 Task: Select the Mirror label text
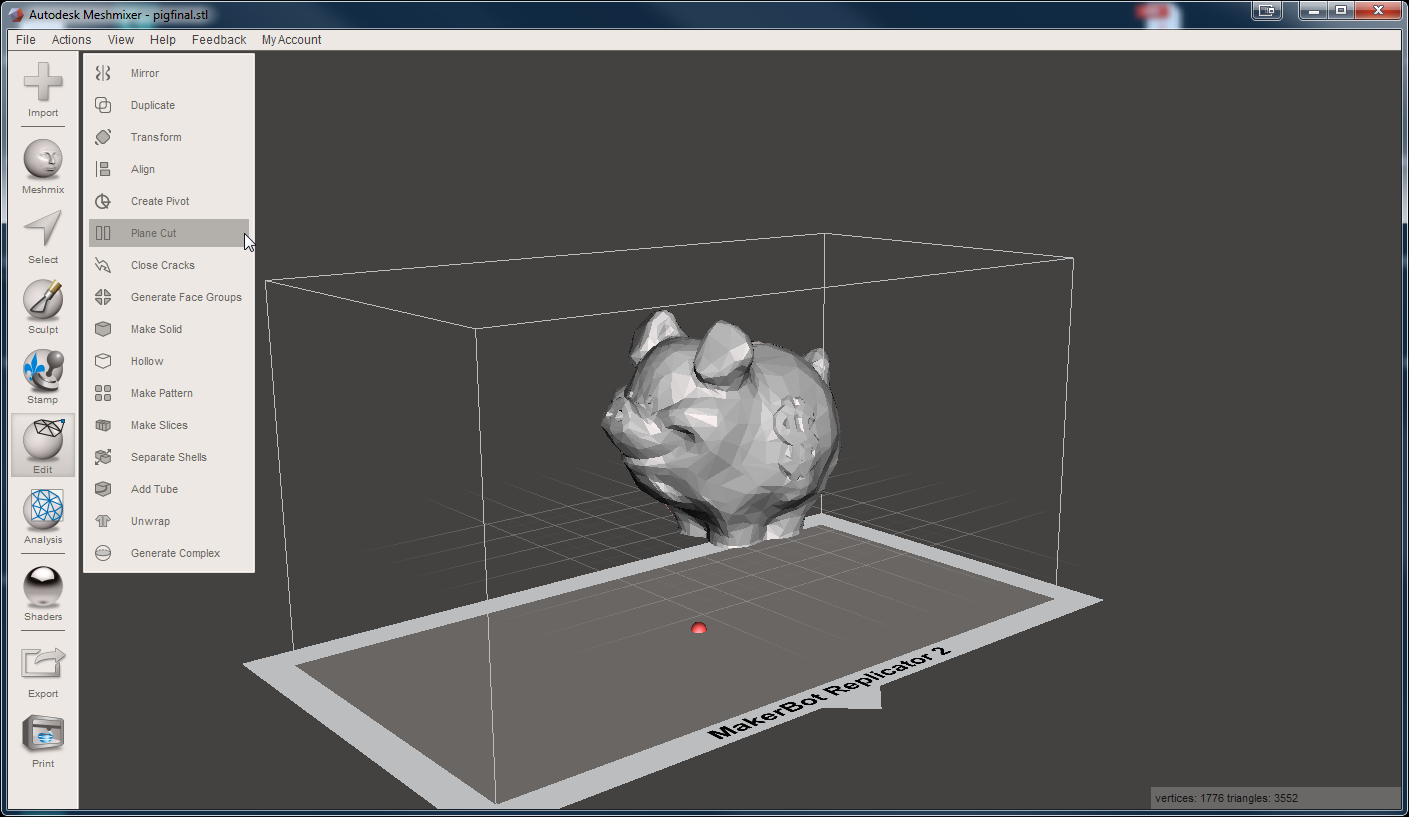point(145,73)
